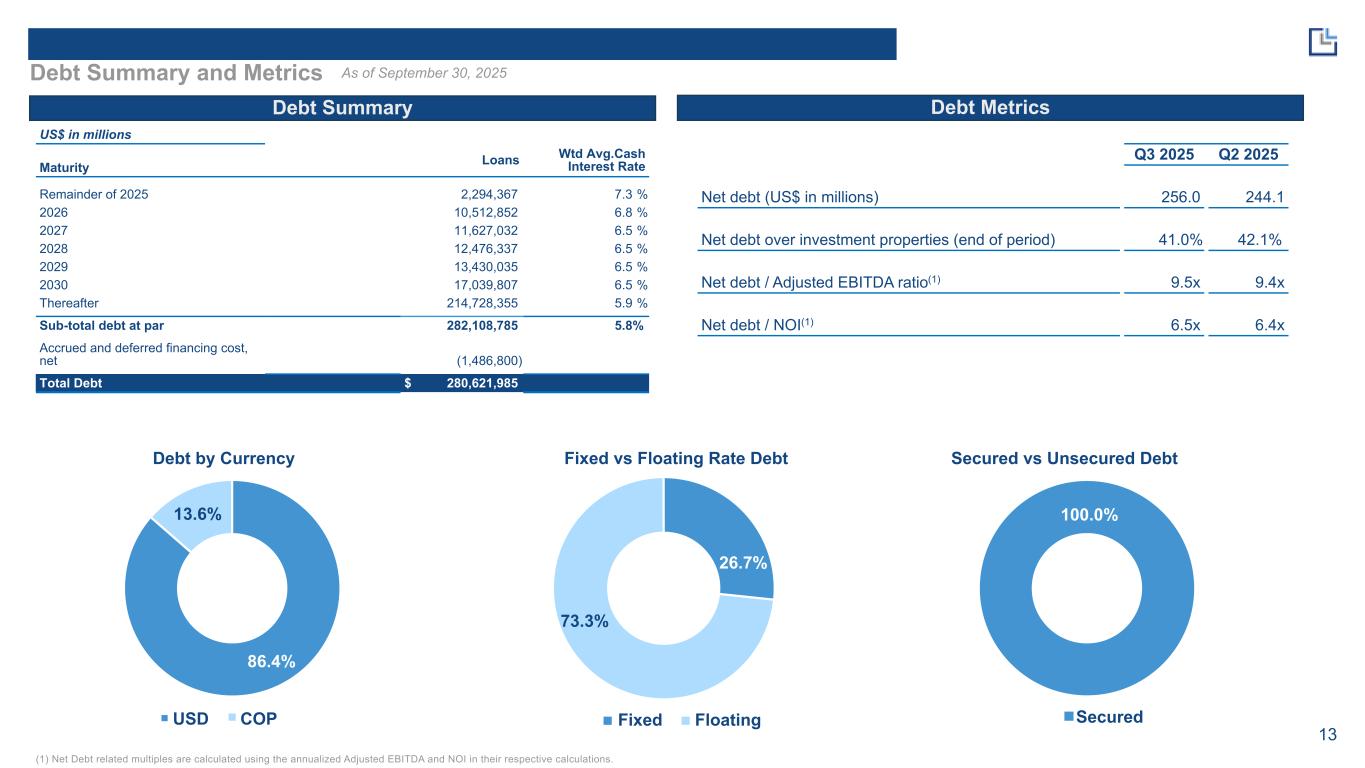1365x768 pixels.
Task: Click the USD legend color square
Action: pos(166,719)
